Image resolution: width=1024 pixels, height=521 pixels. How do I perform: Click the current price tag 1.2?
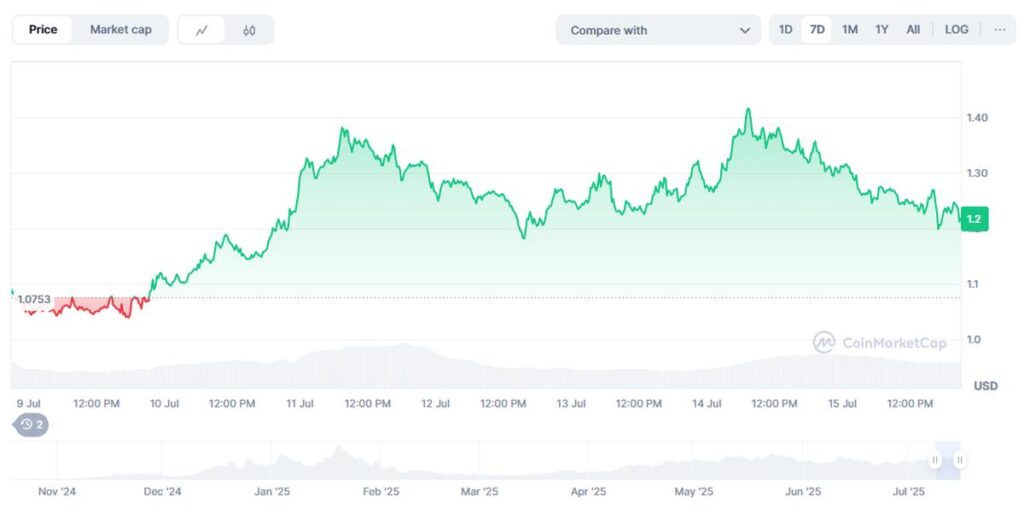pyautogui.click(x=975, y=219)
